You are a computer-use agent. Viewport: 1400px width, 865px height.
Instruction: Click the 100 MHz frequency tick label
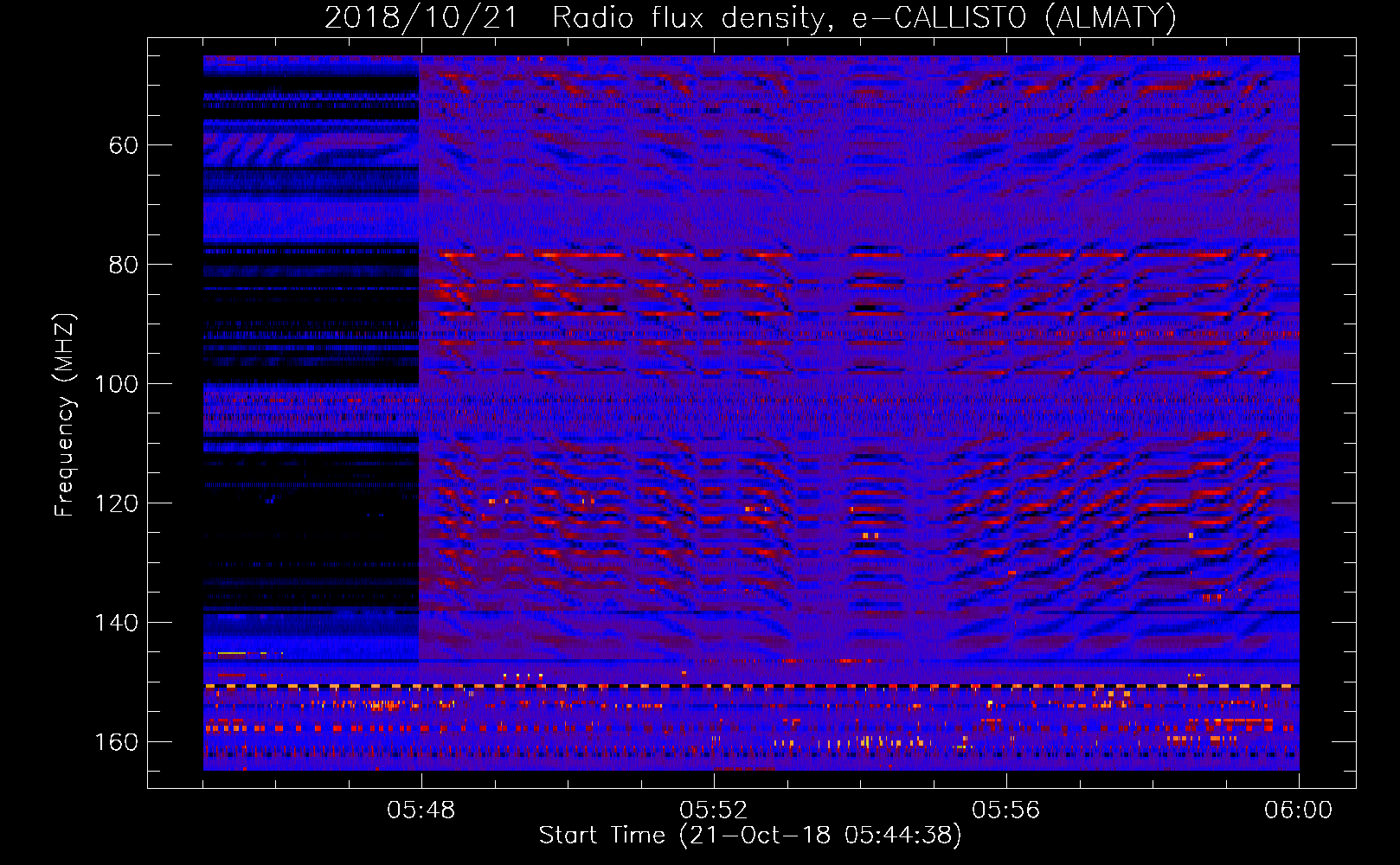coord(117,384)
